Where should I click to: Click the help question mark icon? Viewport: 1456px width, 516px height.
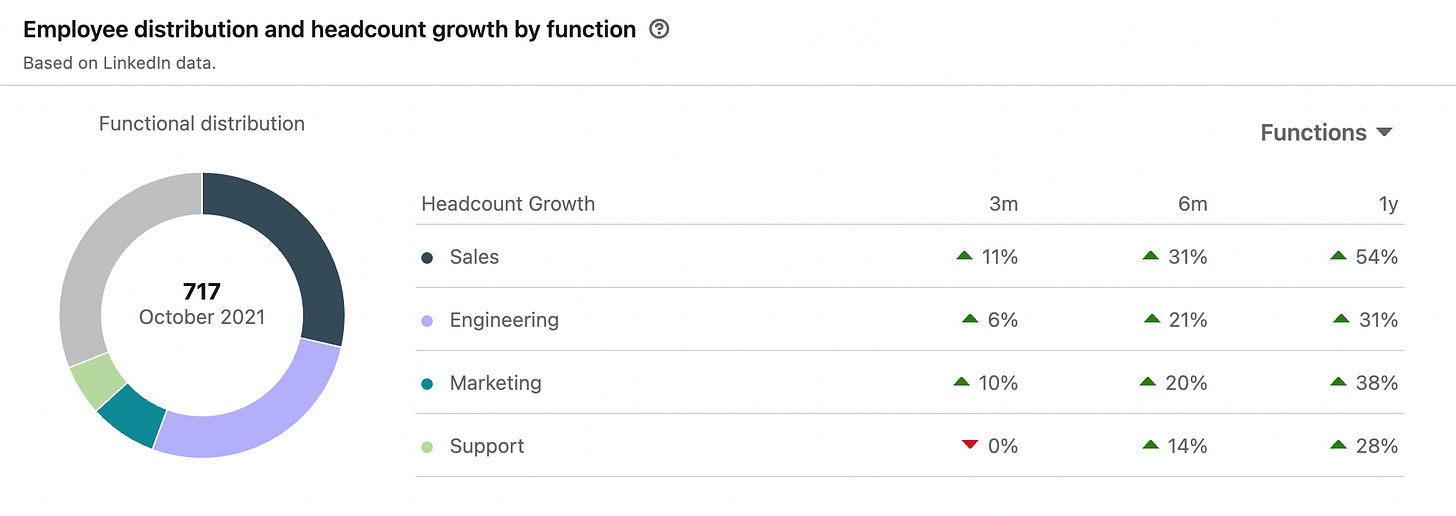click(x=659, y=30)
